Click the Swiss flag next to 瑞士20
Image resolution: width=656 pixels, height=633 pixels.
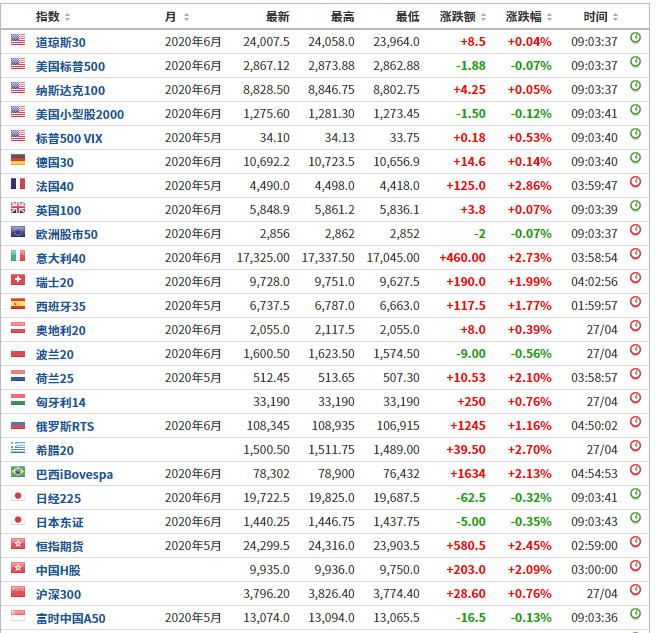[18, 279]
